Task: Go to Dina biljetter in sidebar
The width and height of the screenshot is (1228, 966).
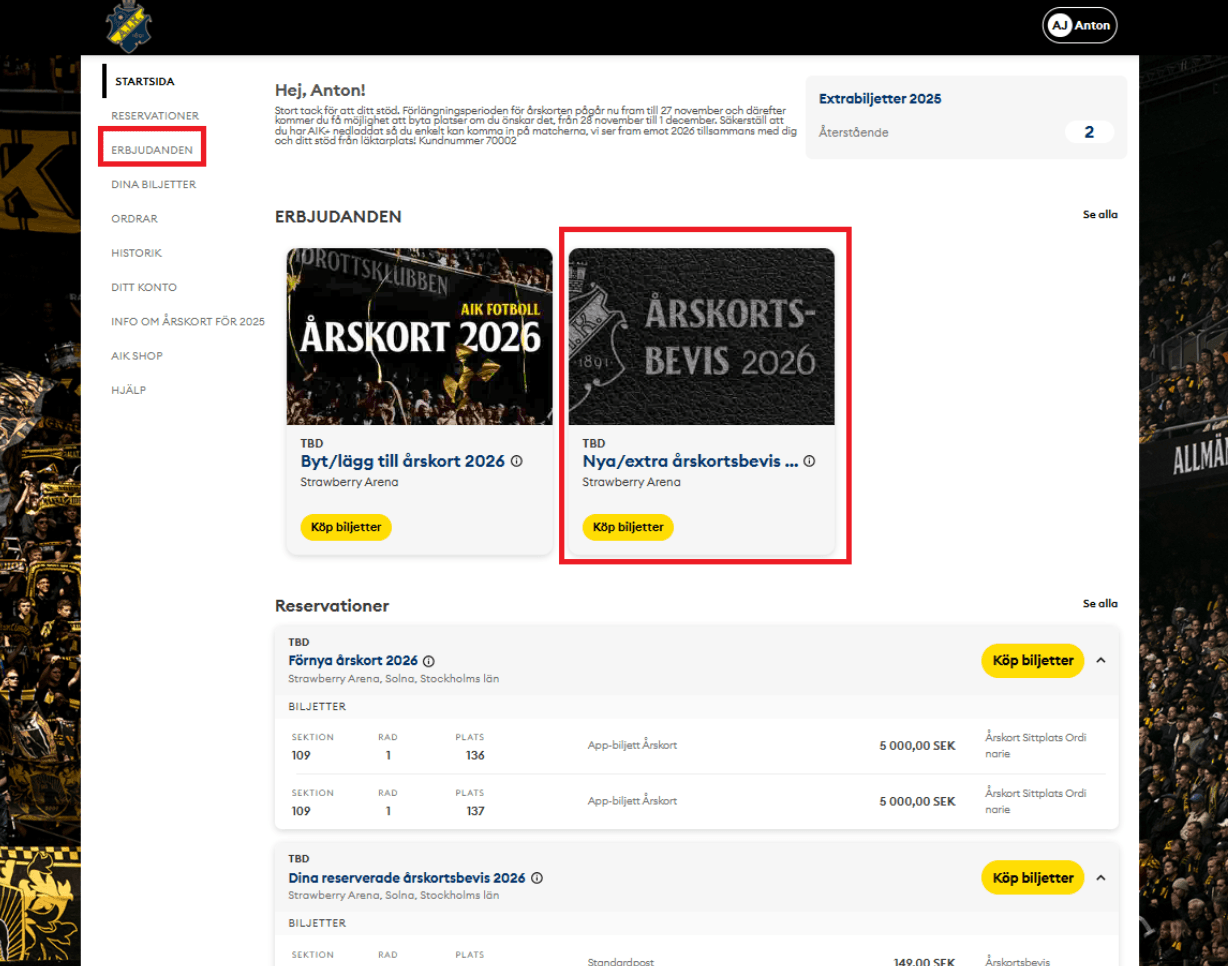Action: tap(153, 184)
